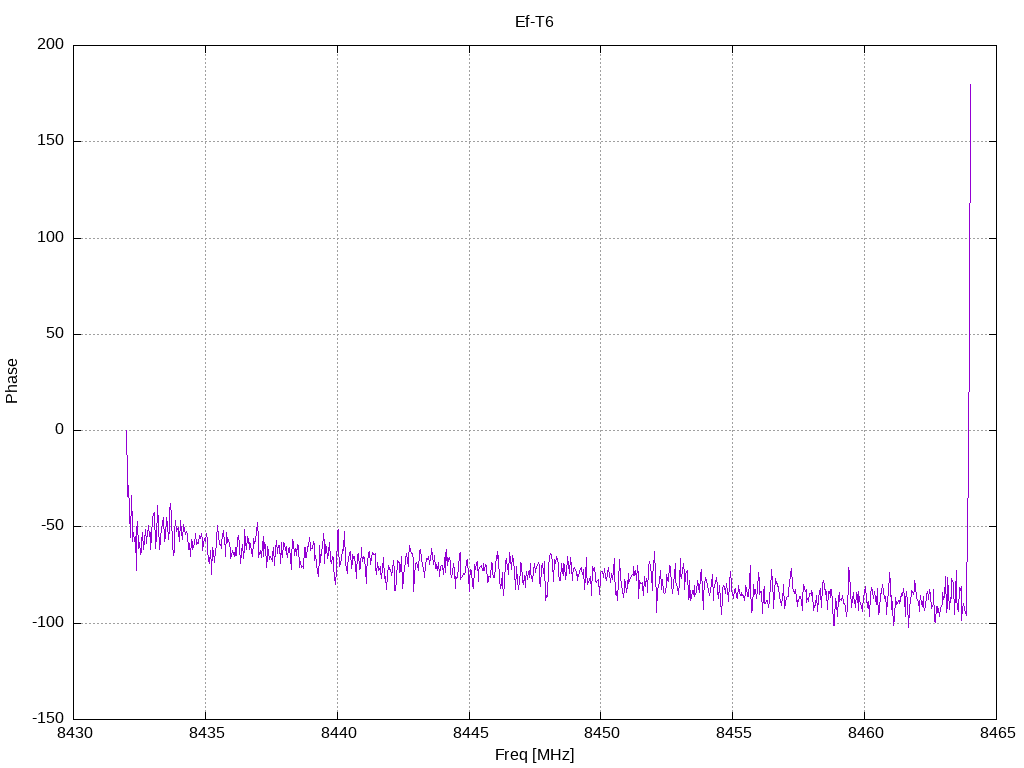This screenshot has width=1024, height=768.
Task: Select the Phase y-axis label
Action: point(12,381)
